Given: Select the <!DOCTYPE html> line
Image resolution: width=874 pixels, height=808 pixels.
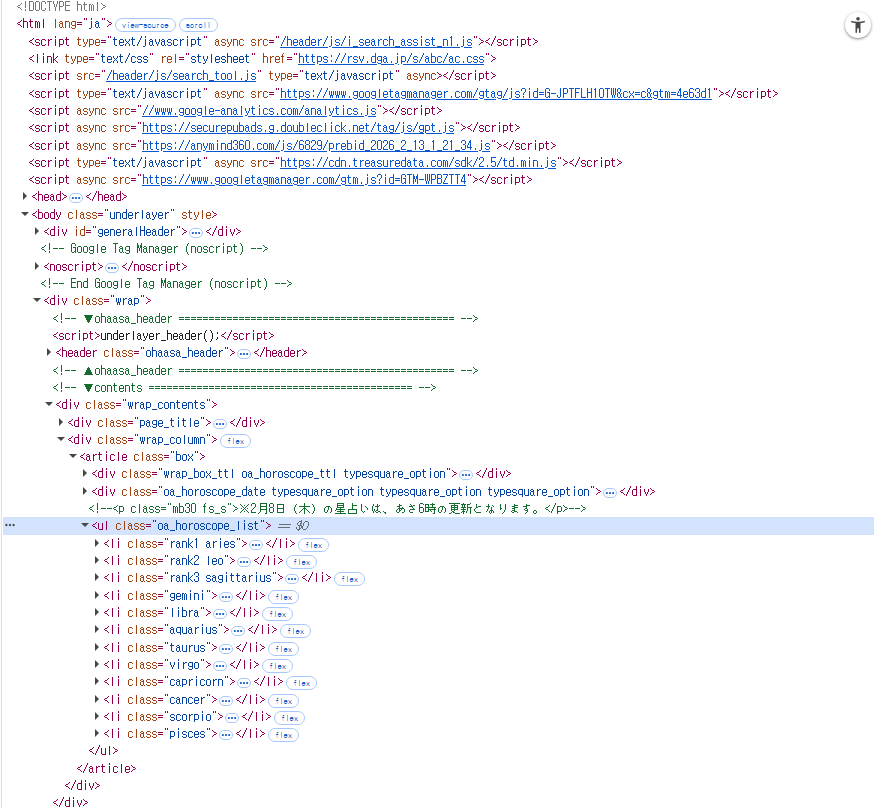Looking at the screenshot, I should click(x=61, y=7).
